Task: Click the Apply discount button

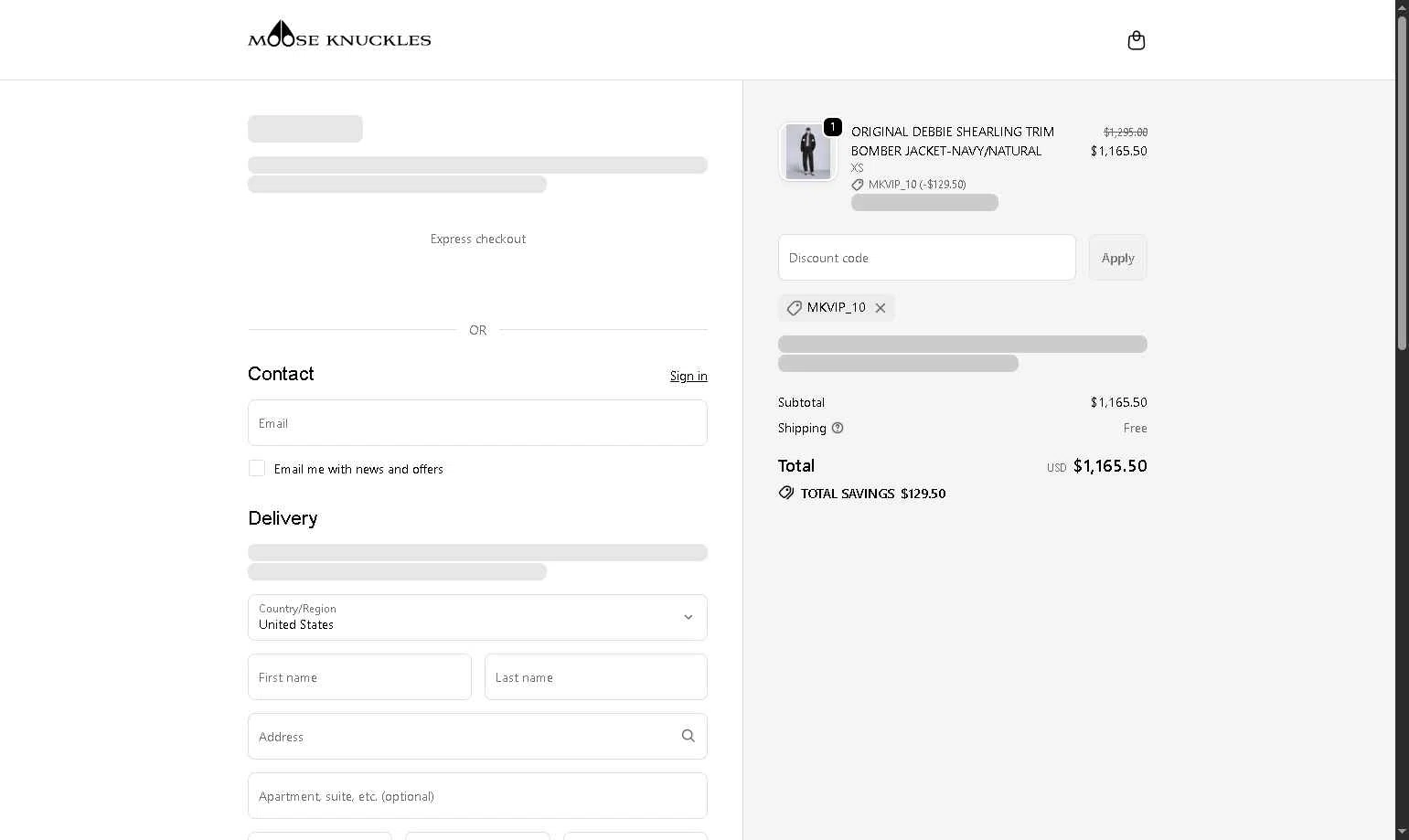Action: coord(1117,258)
